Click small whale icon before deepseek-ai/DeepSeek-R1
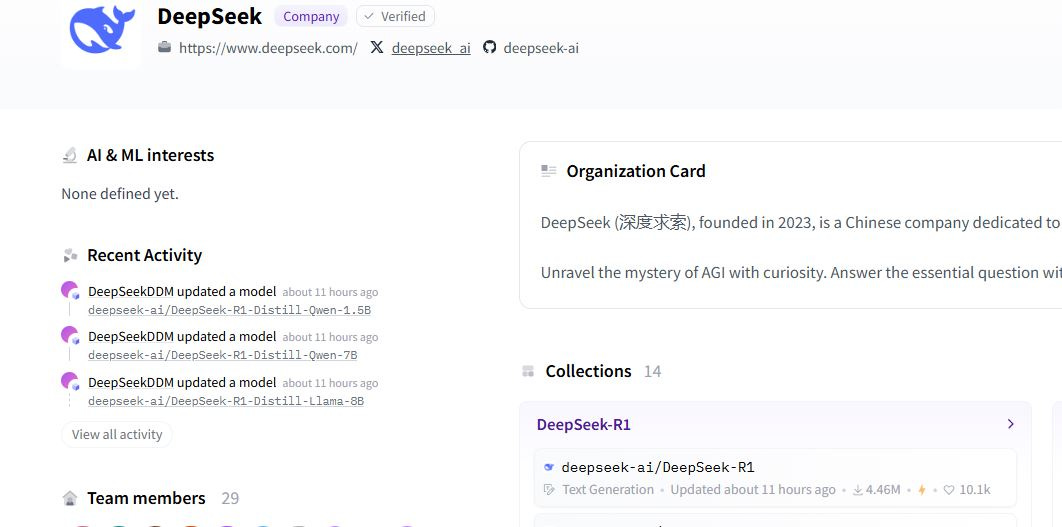This screenshot has height=527, width=1062. [x=549, y=467]
